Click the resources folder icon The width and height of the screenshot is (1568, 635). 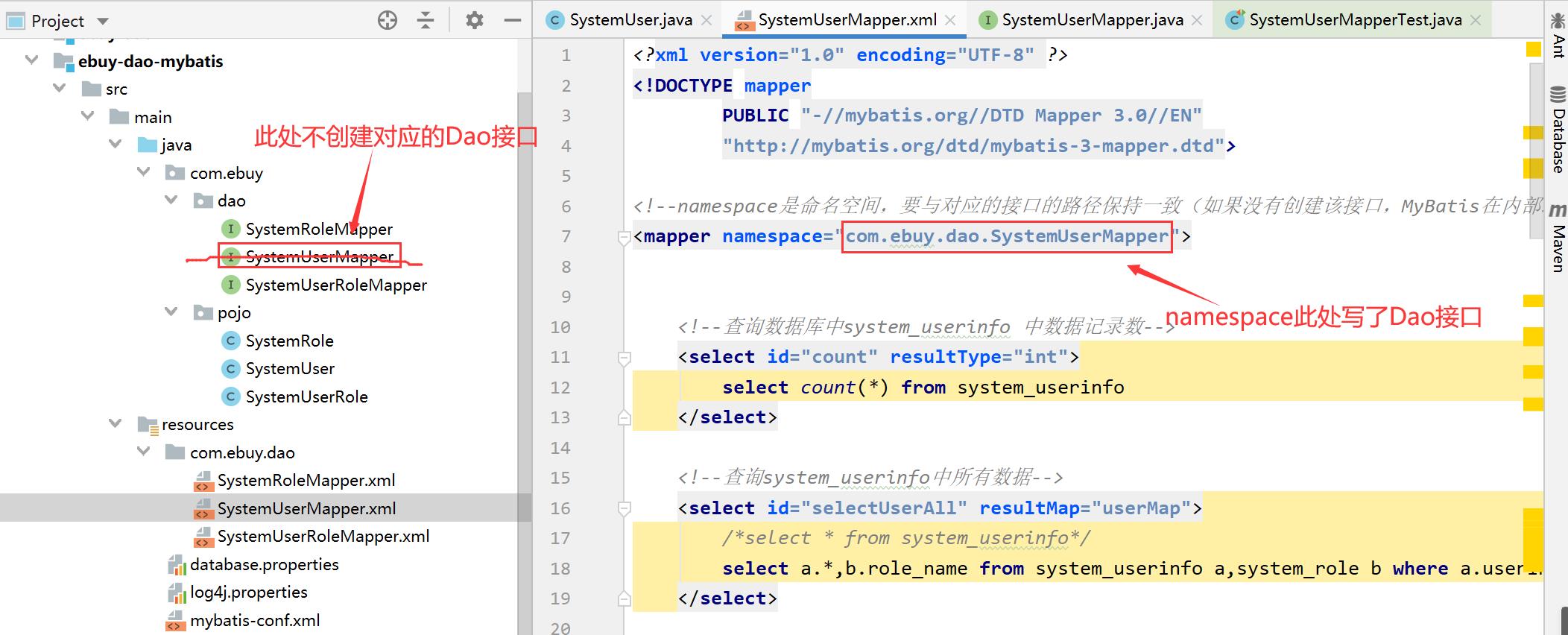(x=148, y=425)
